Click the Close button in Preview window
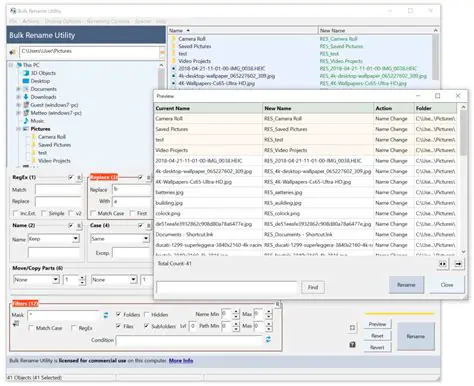 click(447, 285)
